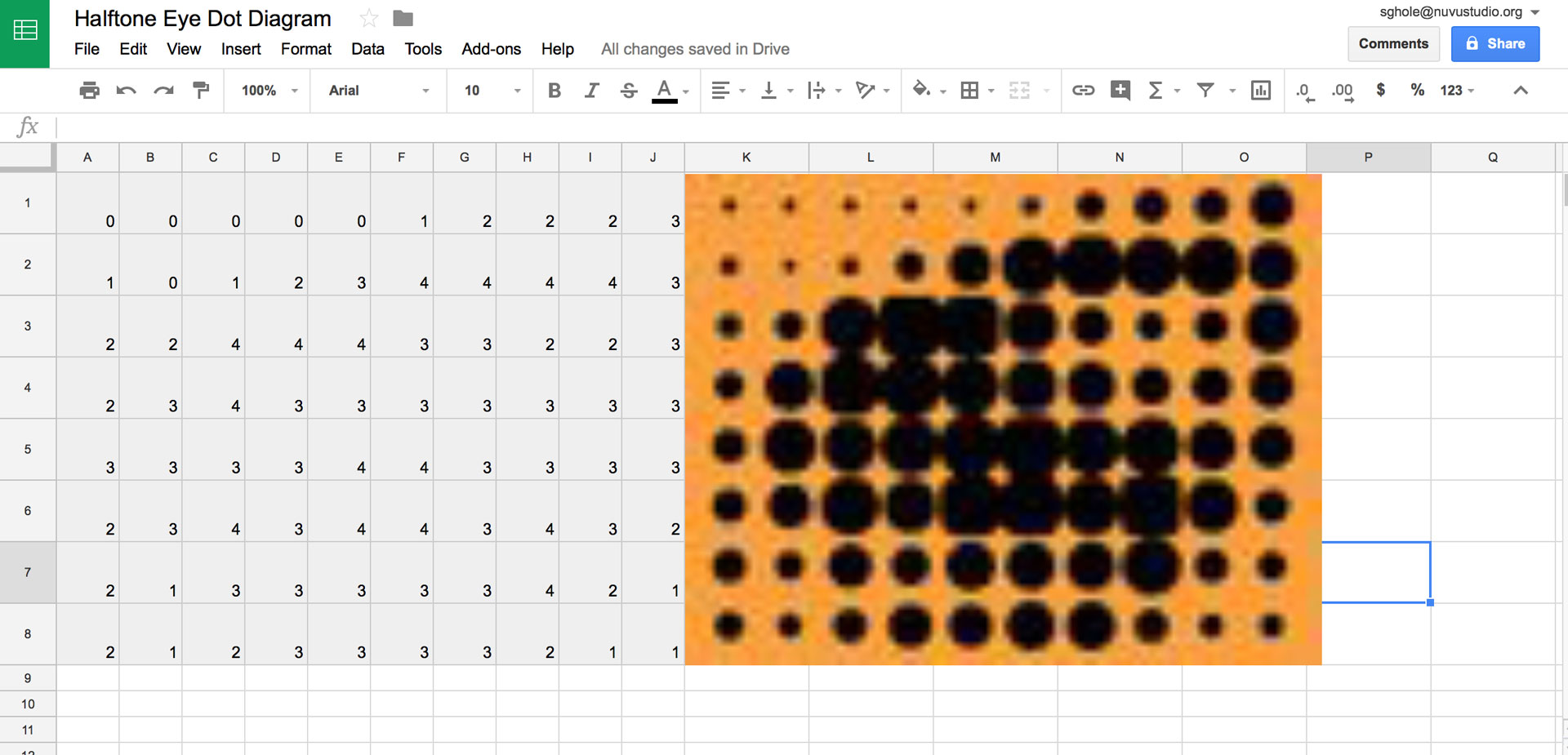The image size is (1568, 755).
Task: Insert a link with the link icon
Action: point(1083,91)
